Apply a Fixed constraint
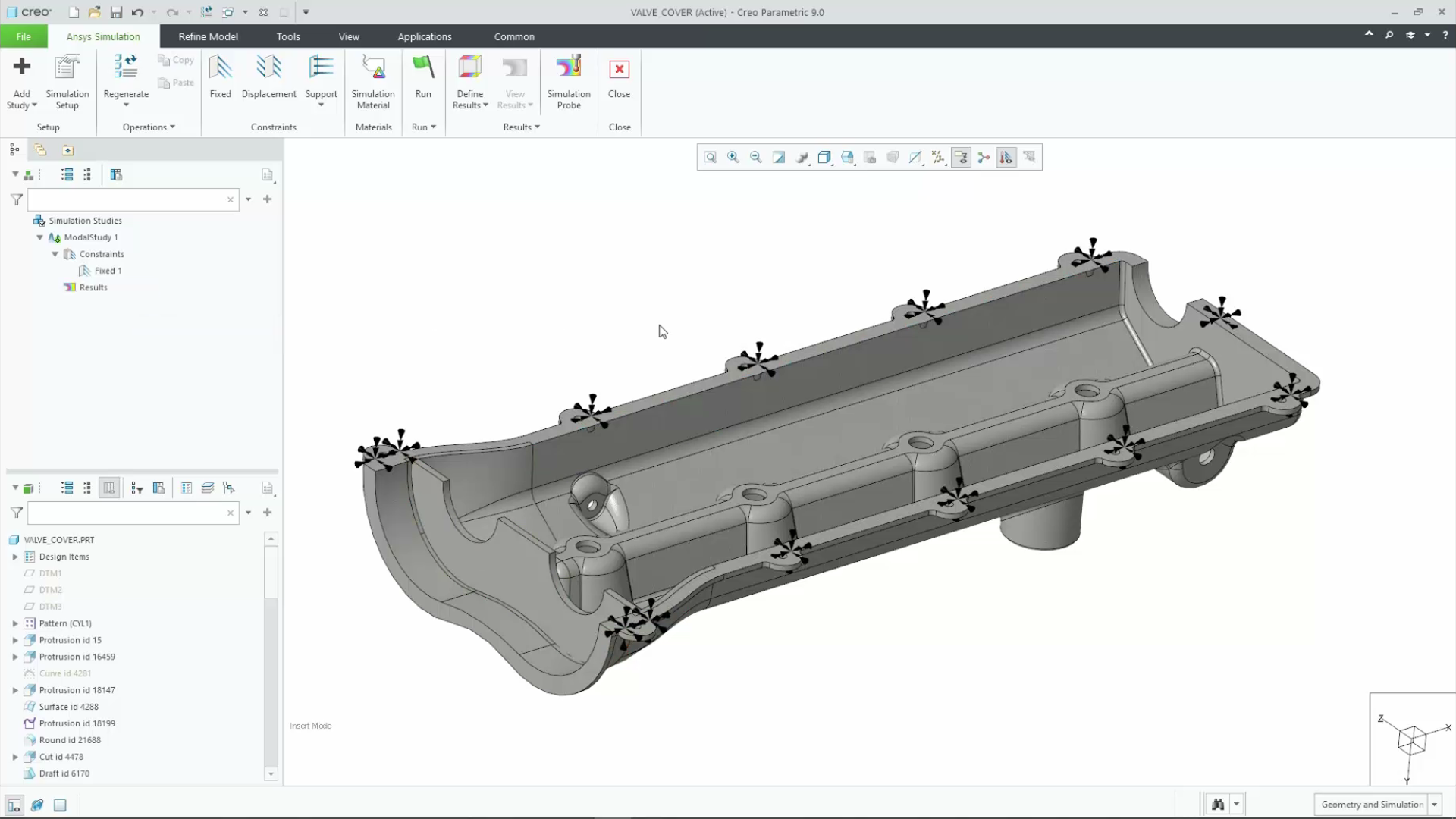 220,77
